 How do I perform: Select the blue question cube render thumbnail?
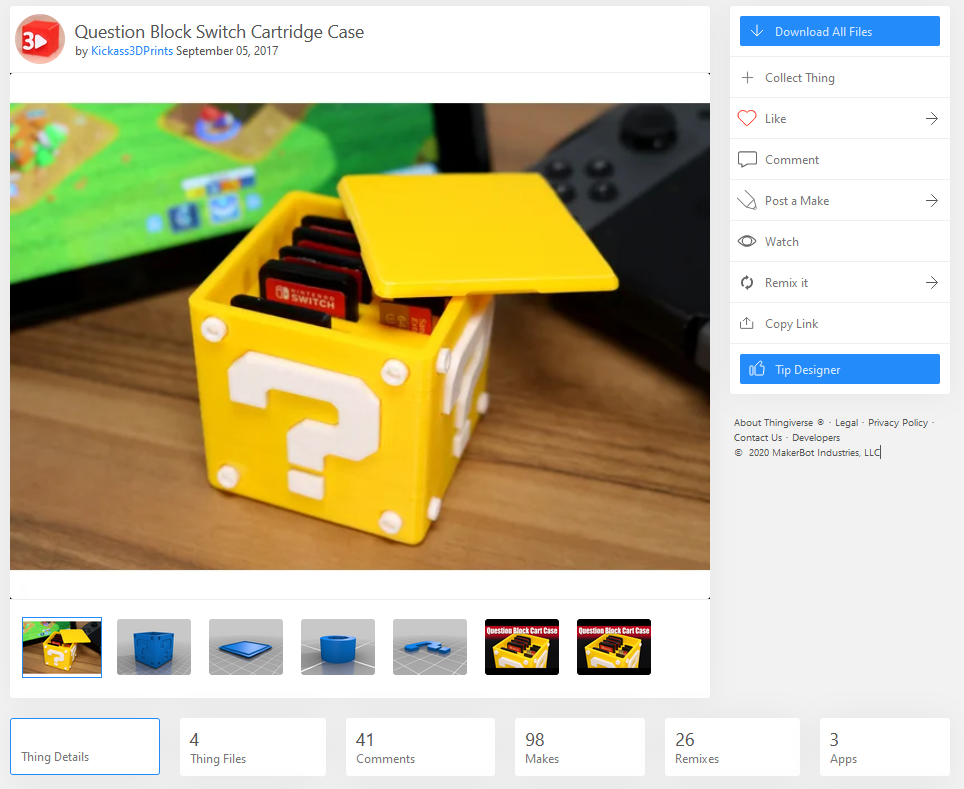point(154,647)
